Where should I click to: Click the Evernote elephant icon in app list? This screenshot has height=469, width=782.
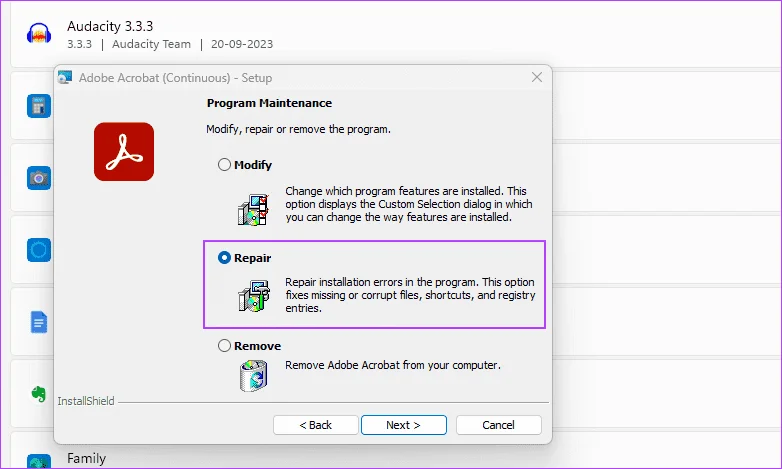38,394
